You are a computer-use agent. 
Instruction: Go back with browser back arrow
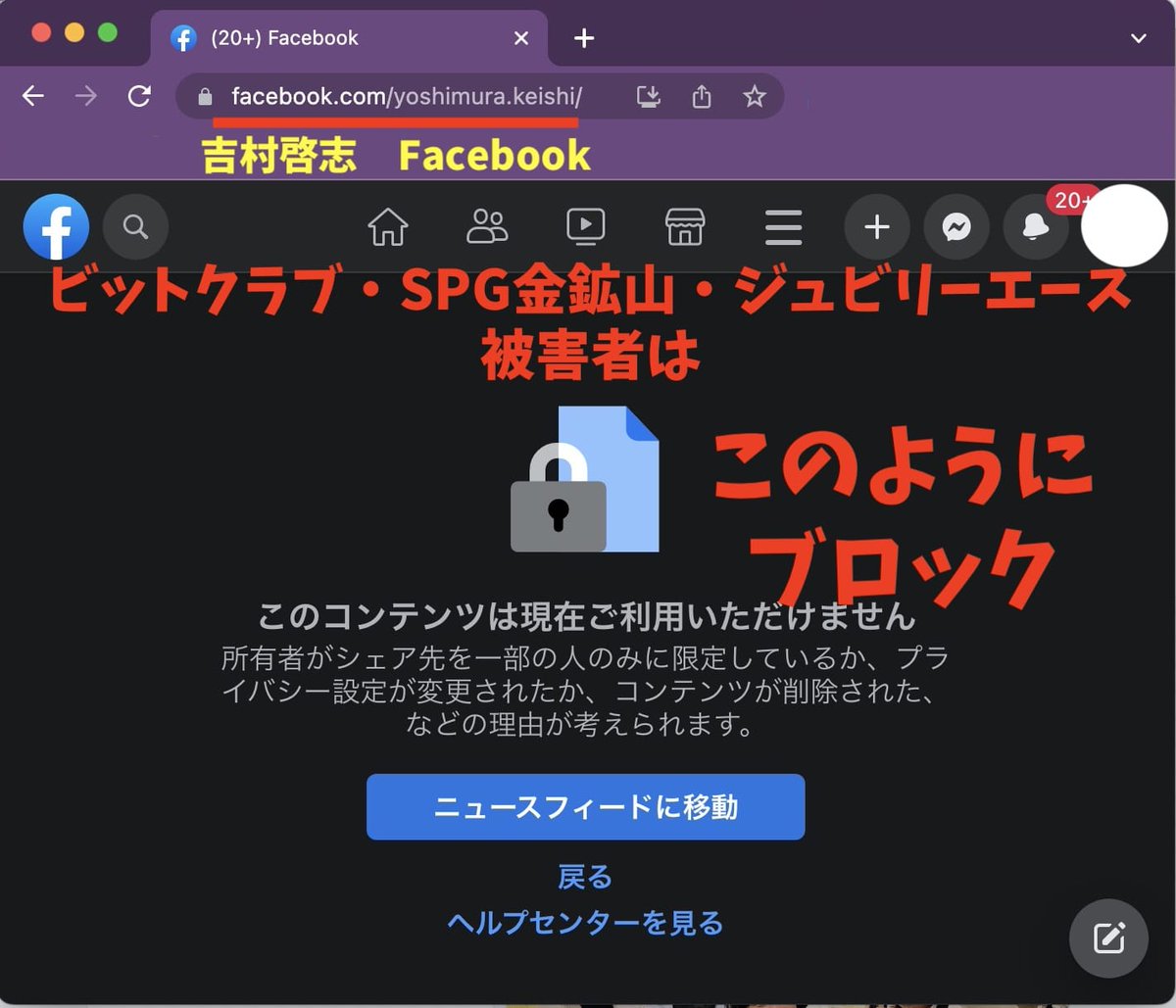[x=33, y=96]
